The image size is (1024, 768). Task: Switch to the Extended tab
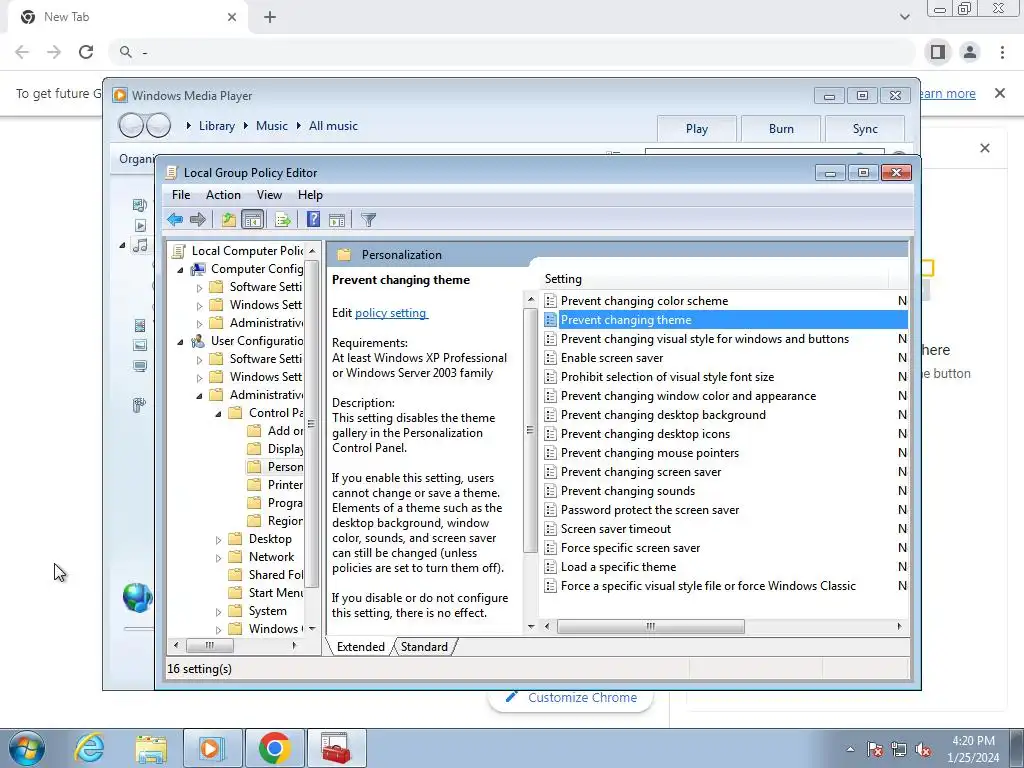[360, 647]
